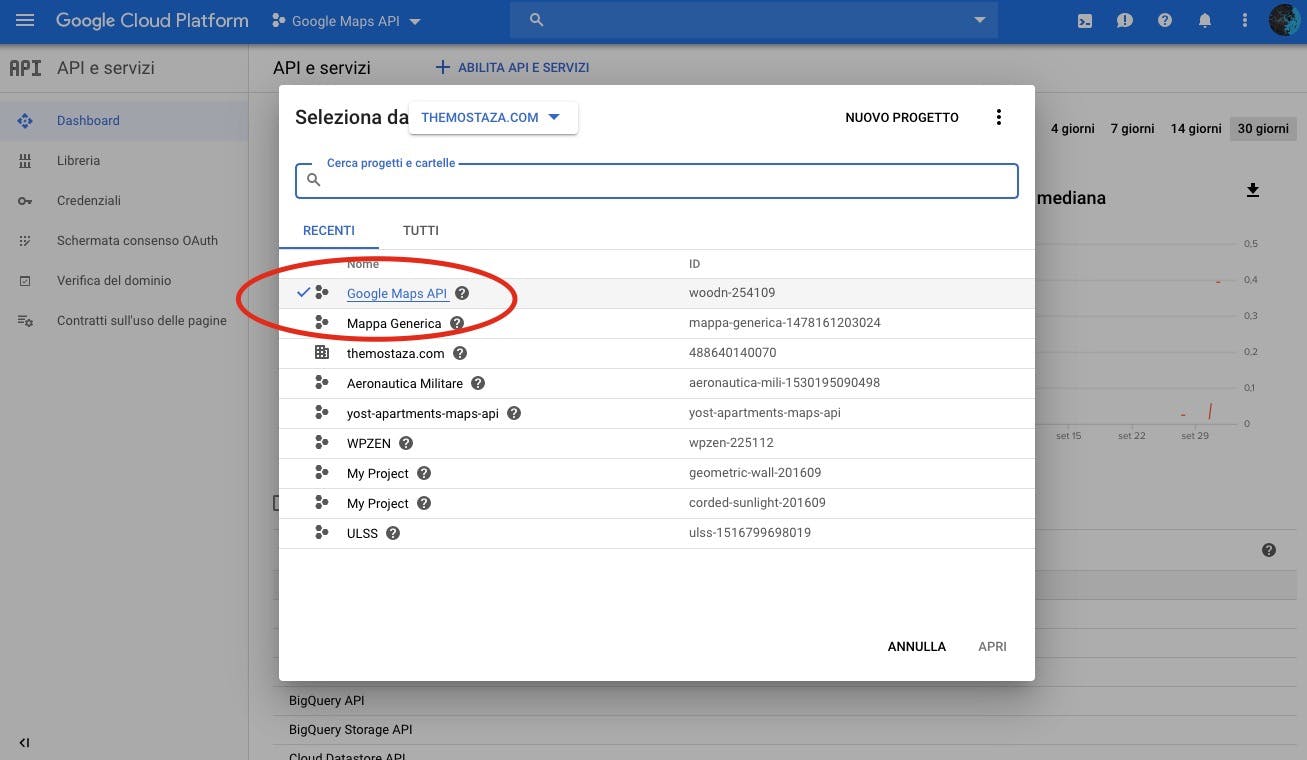The width and height of the screenshot is (1307, 760).
Task: Expand the Google Maps API project selector dropdown
Action: point(415,20)
